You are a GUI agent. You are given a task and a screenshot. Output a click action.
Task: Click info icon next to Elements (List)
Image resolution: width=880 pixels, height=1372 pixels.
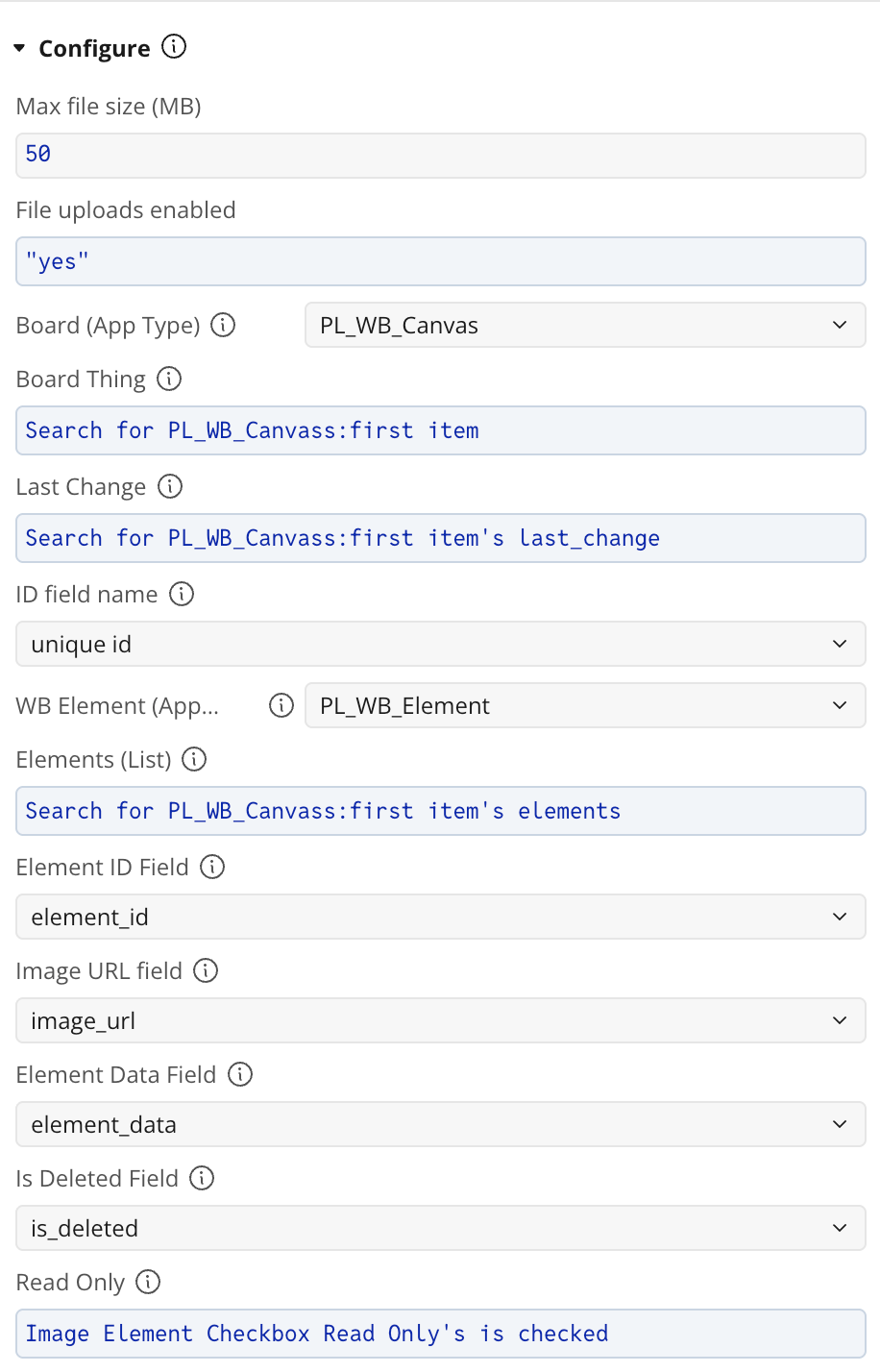[x=194, y=759]
